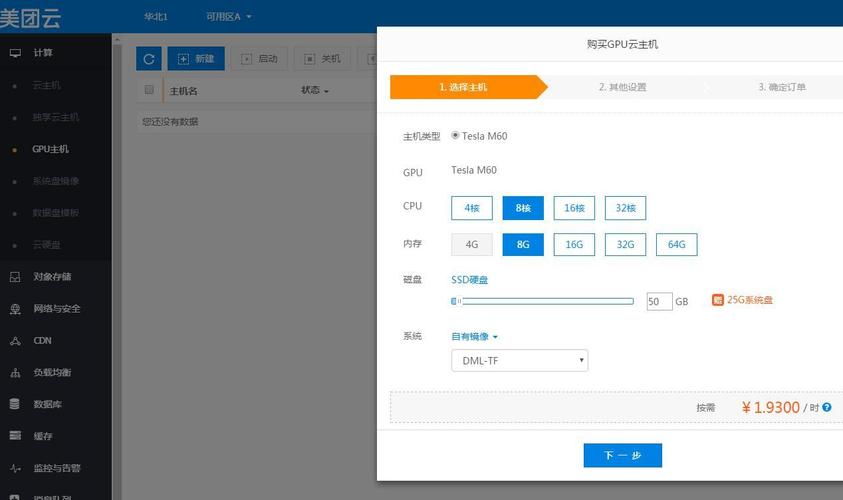Image resolution: width=843 pixels, height=500 pixels.
Task: Open the DML-TF image select box
Action: pos(519,361)
